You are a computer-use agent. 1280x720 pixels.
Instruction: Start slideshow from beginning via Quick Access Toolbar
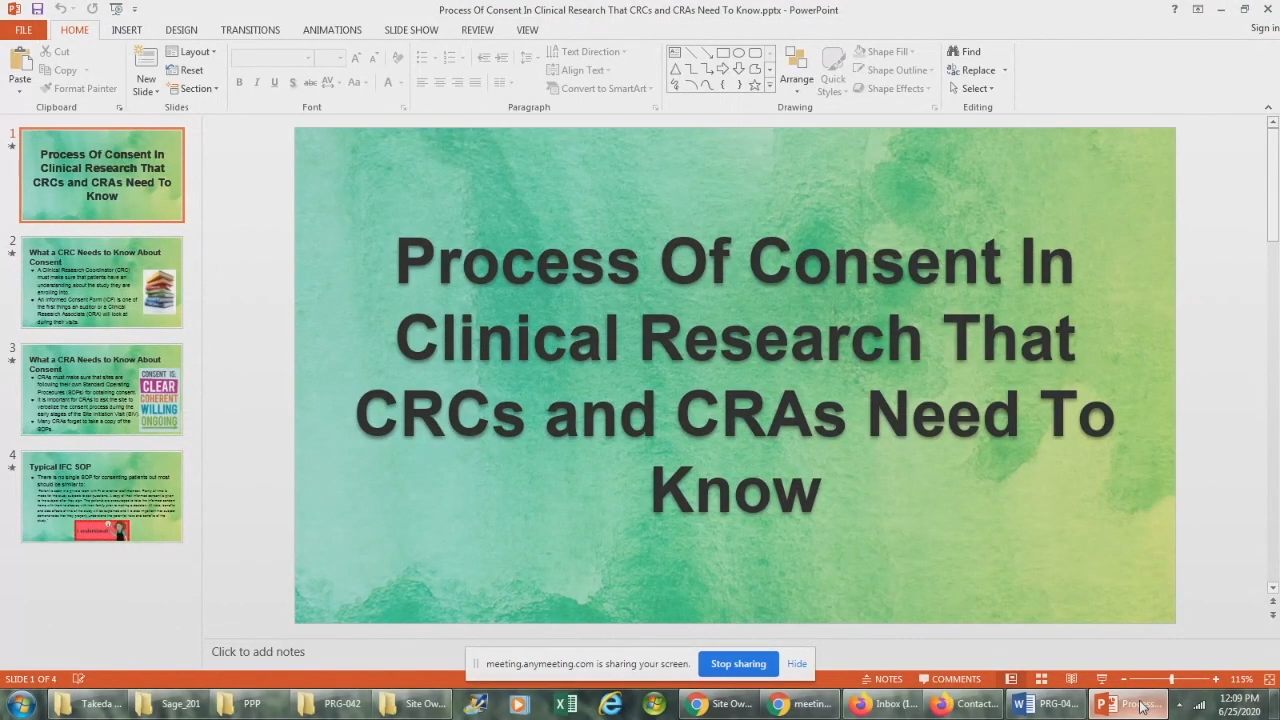coord(114,9)
